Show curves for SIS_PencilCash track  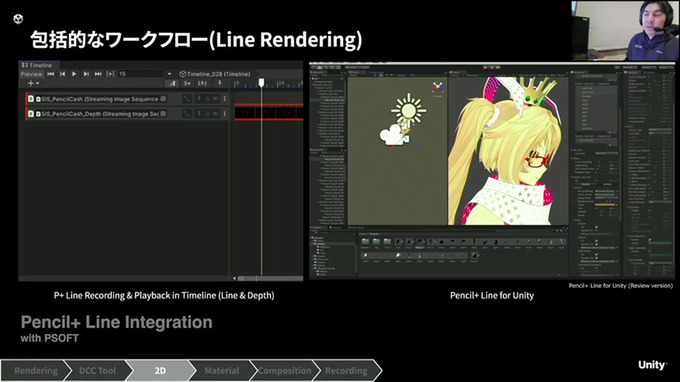(x=186, y=99)
